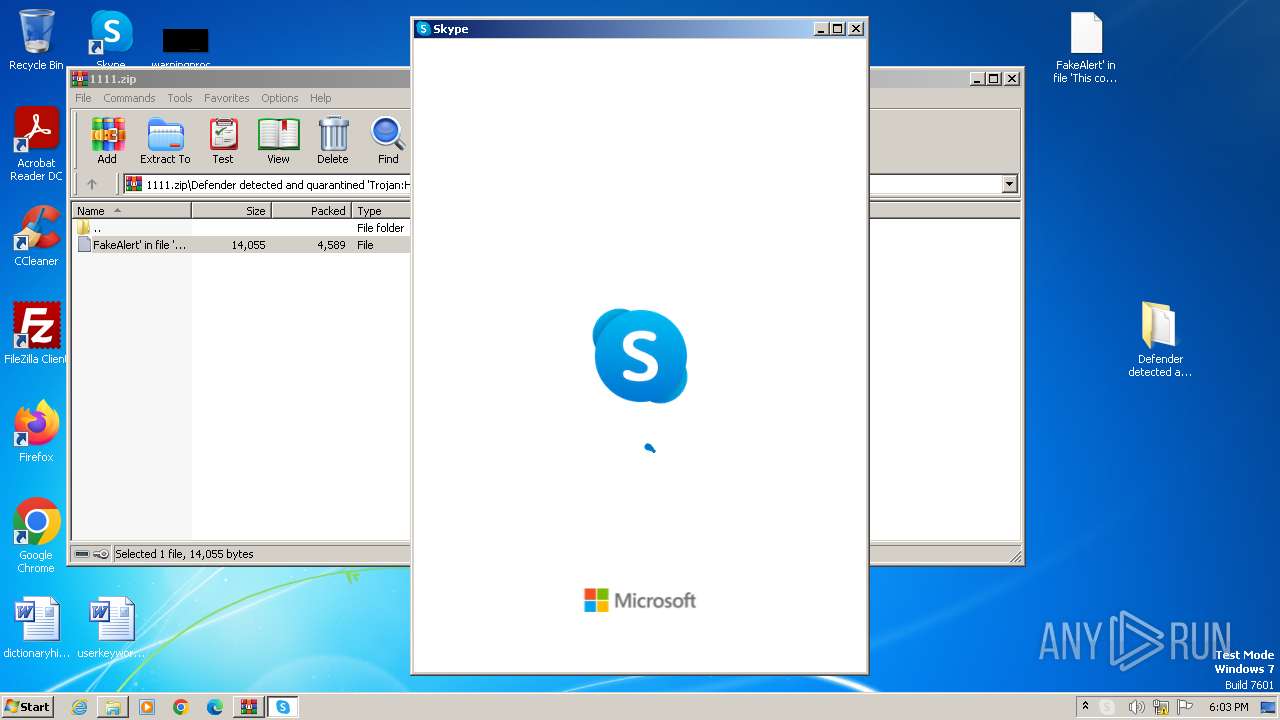This screenshot has width=1280, height=720.
Task: Click 'Selected 1 file, 14,055 bytes' status text
Action: (x=184, y=554)
